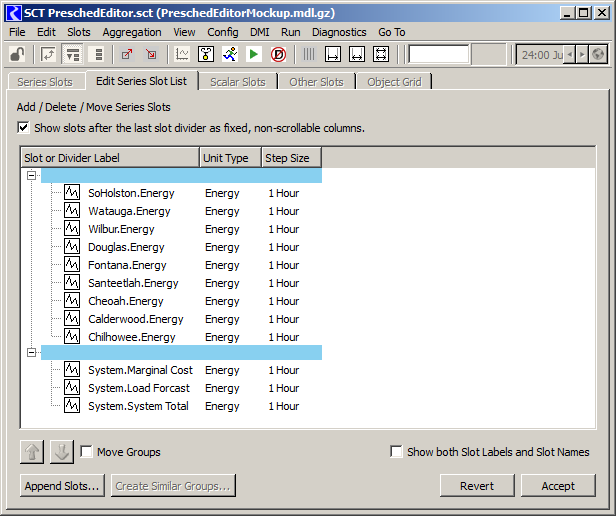Click the Santeetlah.Energy series slot icon
This screenshot has height=516, width=616.
tap(72, 283)
